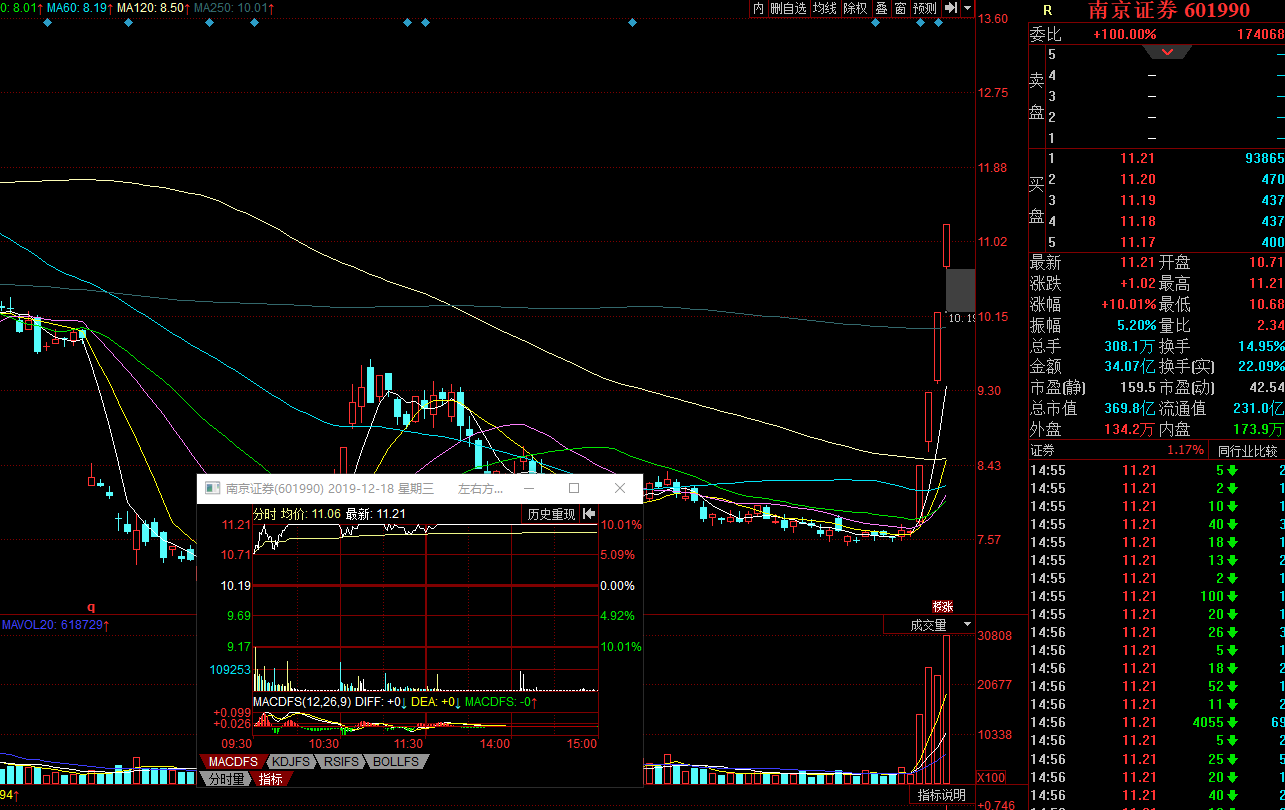This screenshot has height=810, width=1285.
Task: Click the red down chevron under 委比
Action: pyautogui.click(x=1168, y=53)
